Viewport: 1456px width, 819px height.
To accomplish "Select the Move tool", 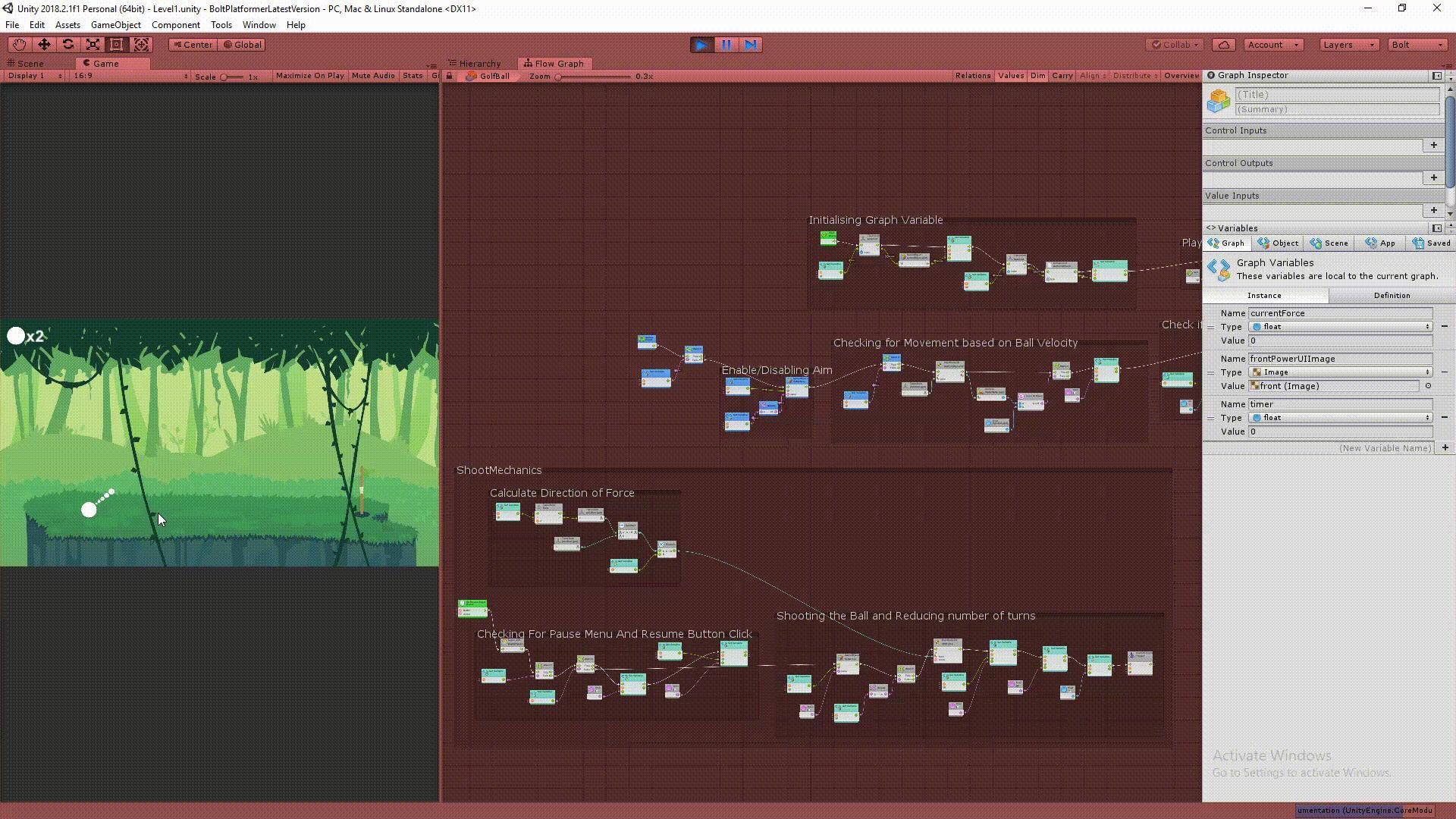I will click(x=44, y=45).
